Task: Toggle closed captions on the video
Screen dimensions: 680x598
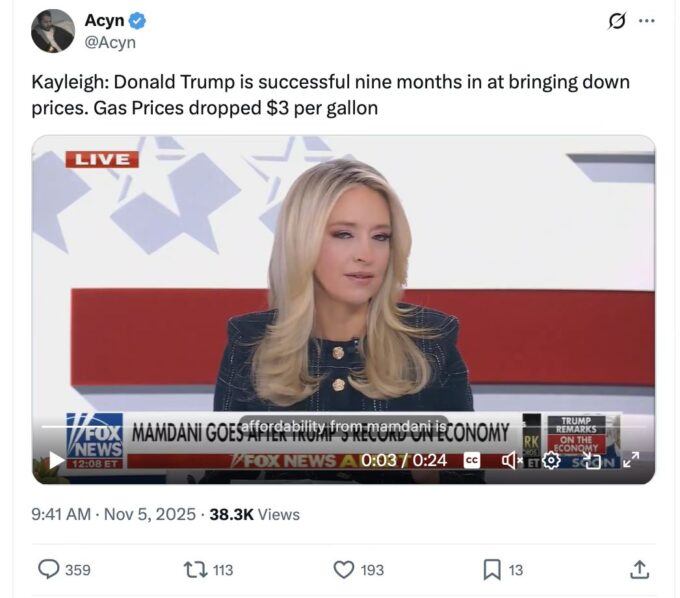Action: pyautogui.click(x=472, y=460)
